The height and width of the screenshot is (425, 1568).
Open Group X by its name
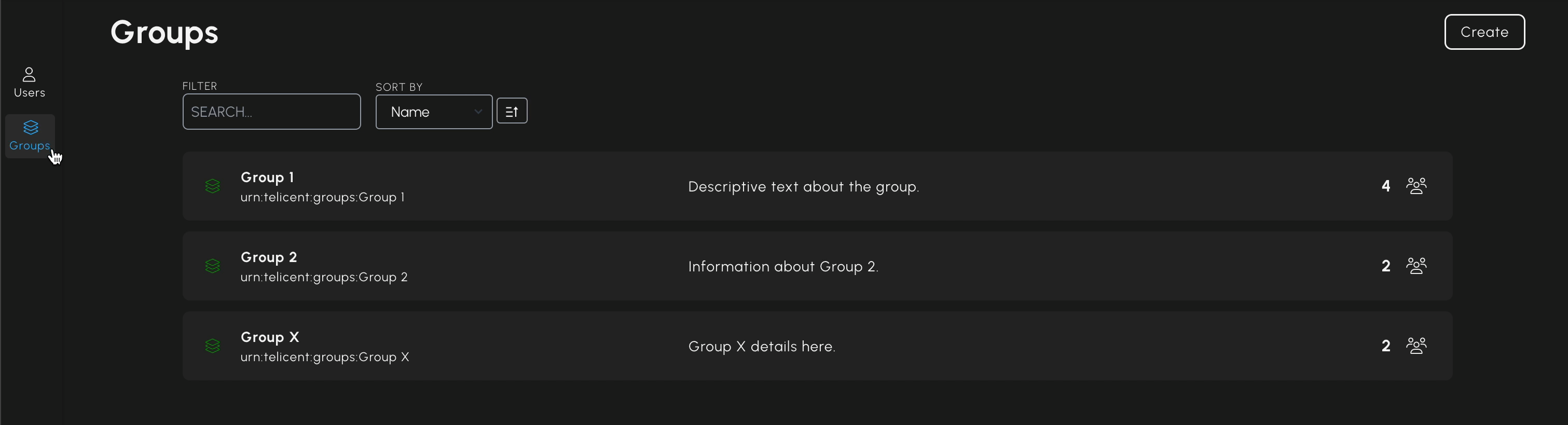(270, 337)
